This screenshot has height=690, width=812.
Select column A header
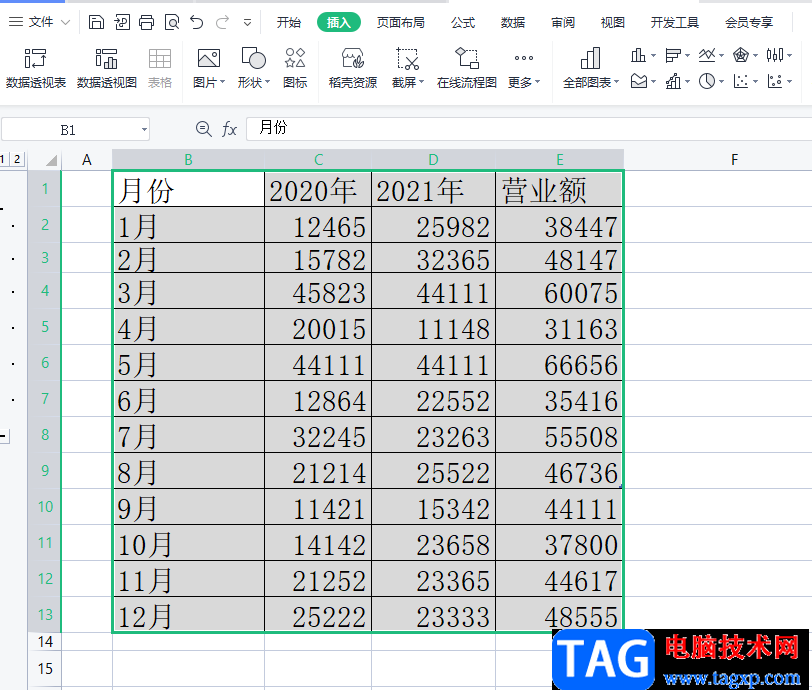87,160
